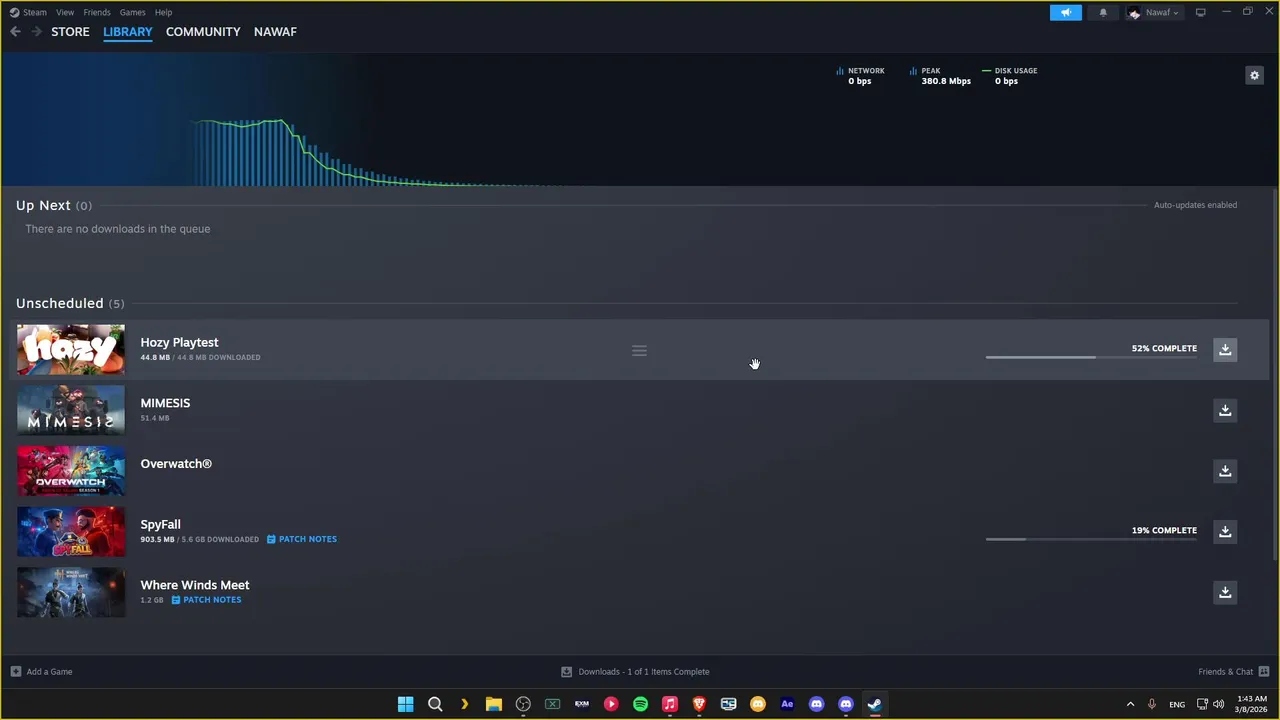The width and height of the screenshot is (1280, 720).
Task: Open the Friends menu
Action: 97,12
